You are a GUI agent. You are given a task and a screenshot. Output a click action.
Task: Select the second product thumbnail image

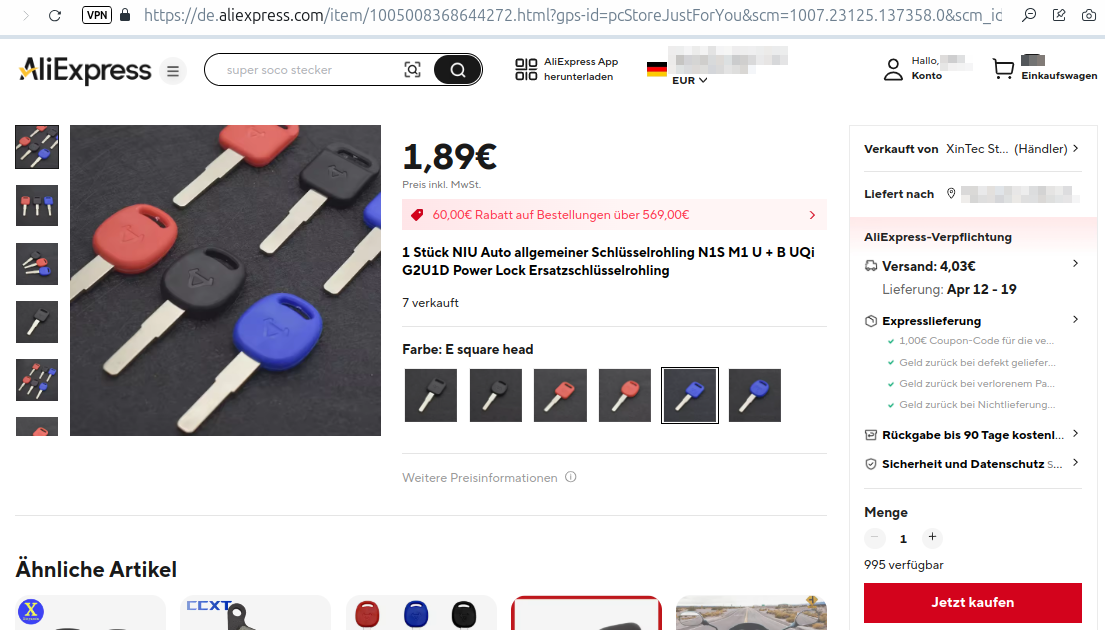click(x=37, y=205)
